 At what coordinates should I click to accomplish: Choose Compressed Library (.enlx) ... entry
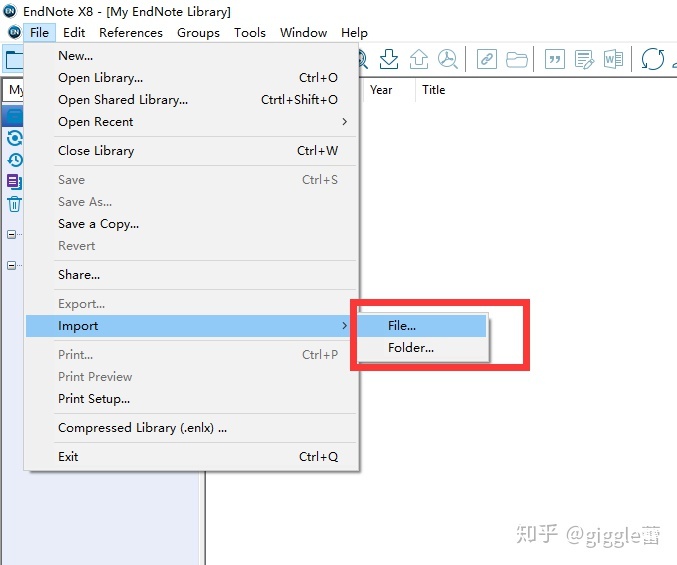click(192, 428)
